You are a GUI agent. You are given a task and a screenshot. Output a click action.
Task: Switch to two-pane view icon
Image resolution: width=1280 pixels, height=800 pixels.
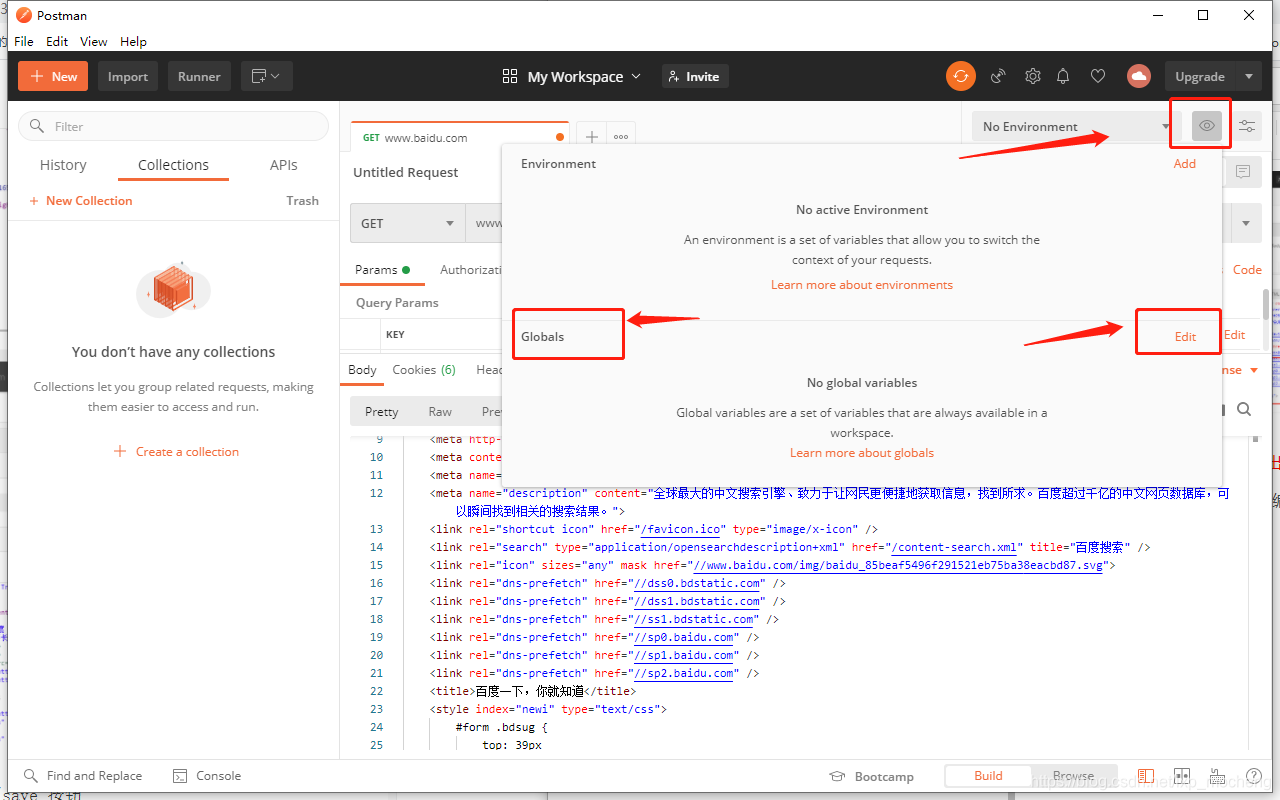click(1182, 776)
